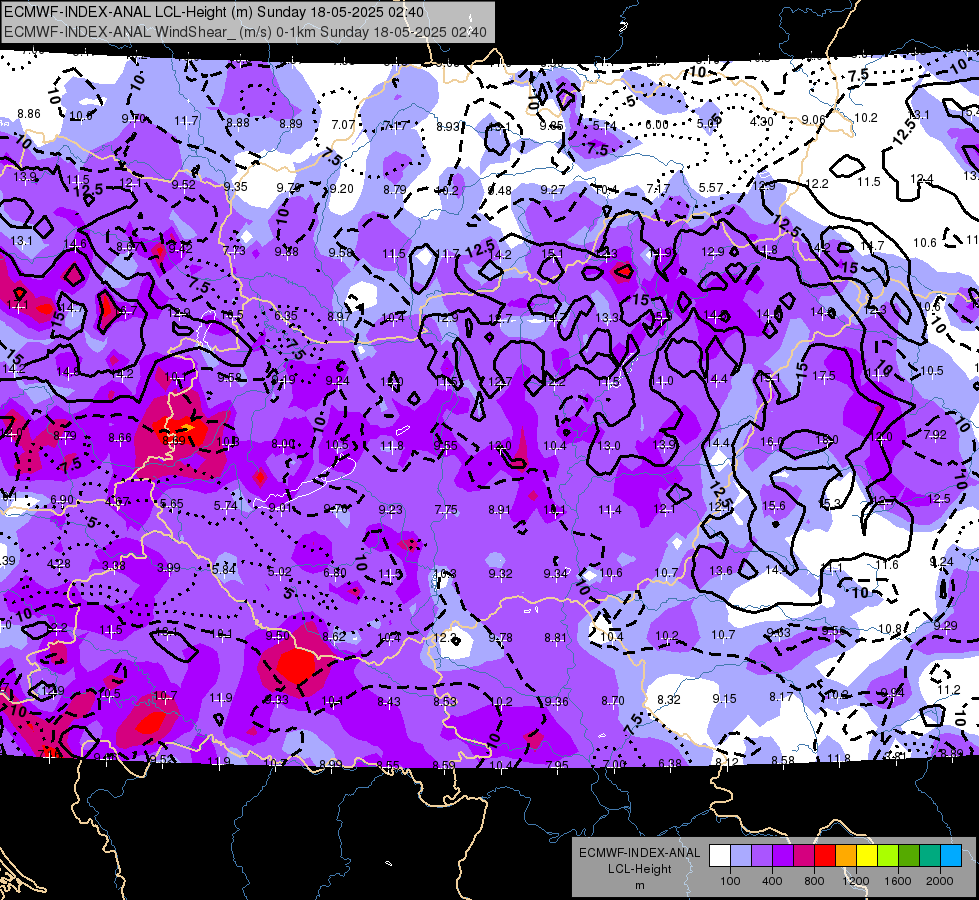Image resolution: width=979 pixels, height=900 pixels.
Task: Click the wind shear value '9.78'
Action: [500, 637]
